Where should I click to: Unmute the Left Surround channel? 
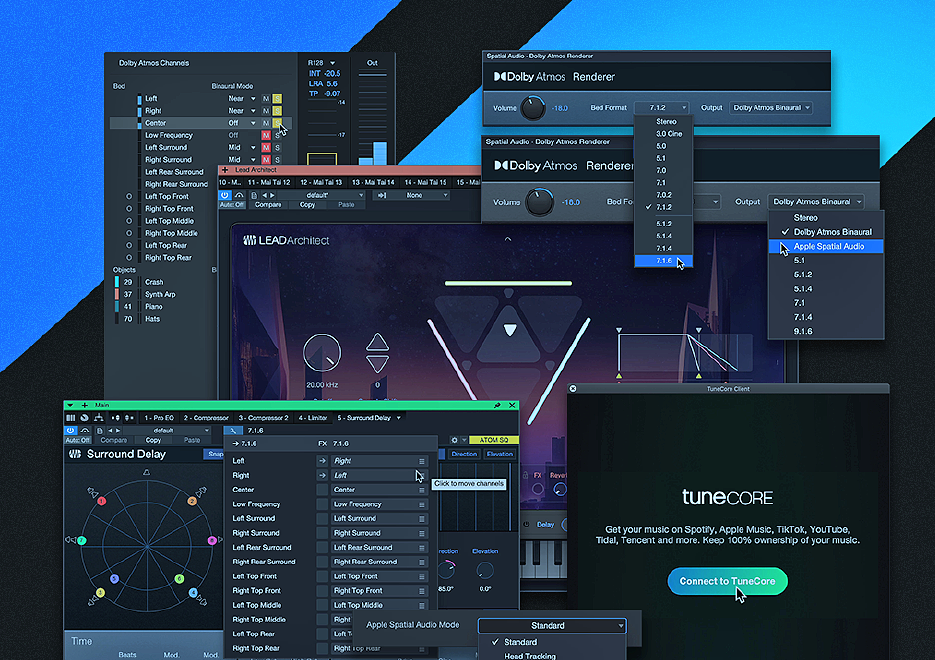click(x=266, y=147)
